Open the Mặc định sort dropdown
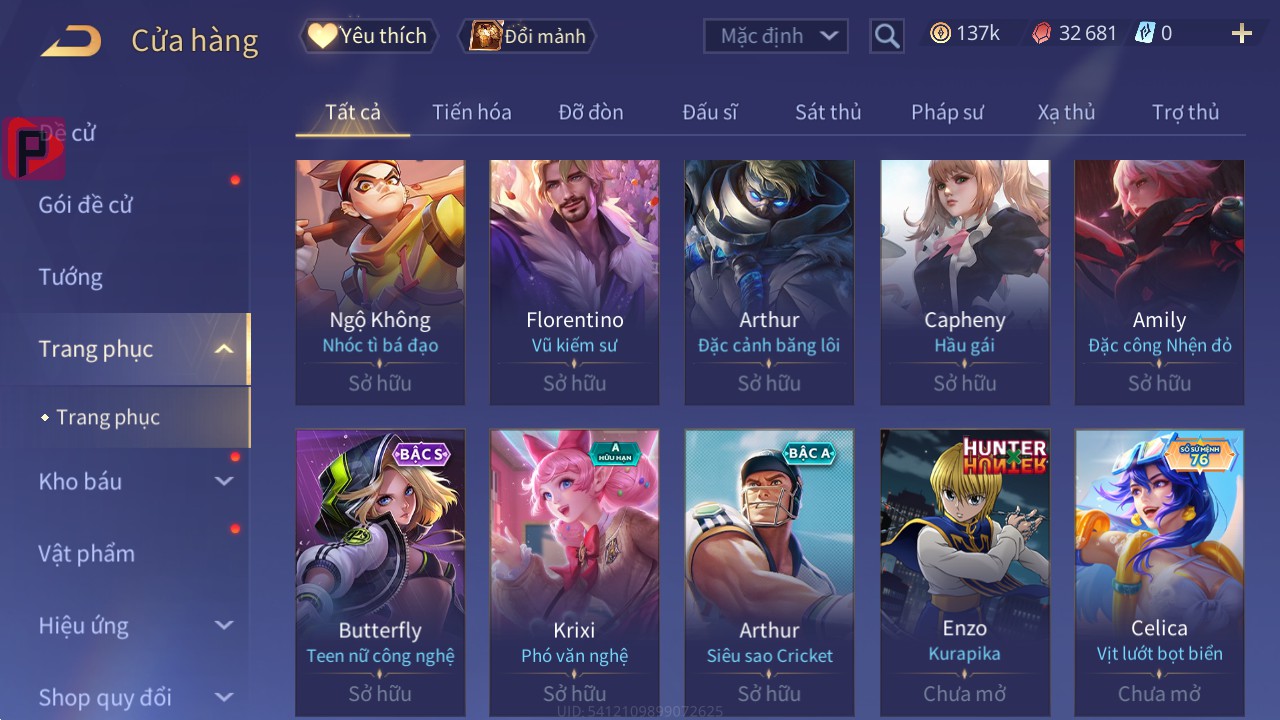Screen dimensions: 1280x720 tap(776, 36)
